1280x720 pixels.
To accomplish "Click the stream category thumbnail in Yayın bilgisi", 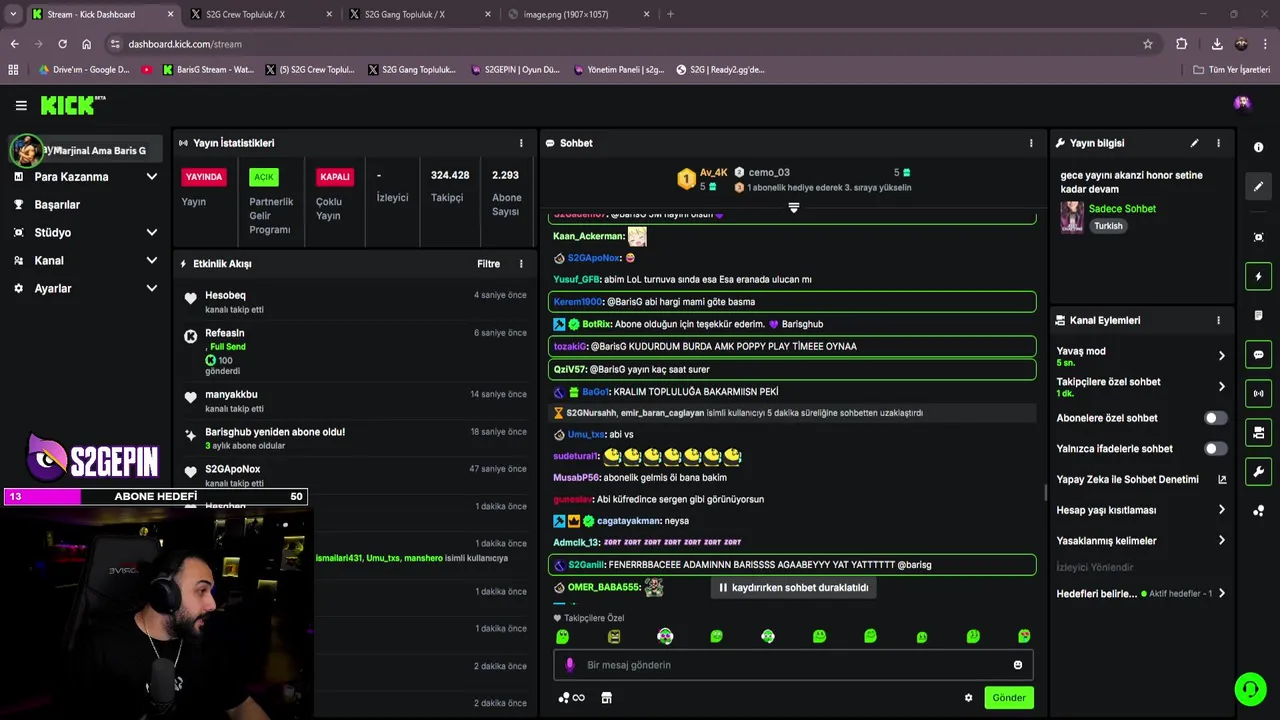I will (1072, 217).
